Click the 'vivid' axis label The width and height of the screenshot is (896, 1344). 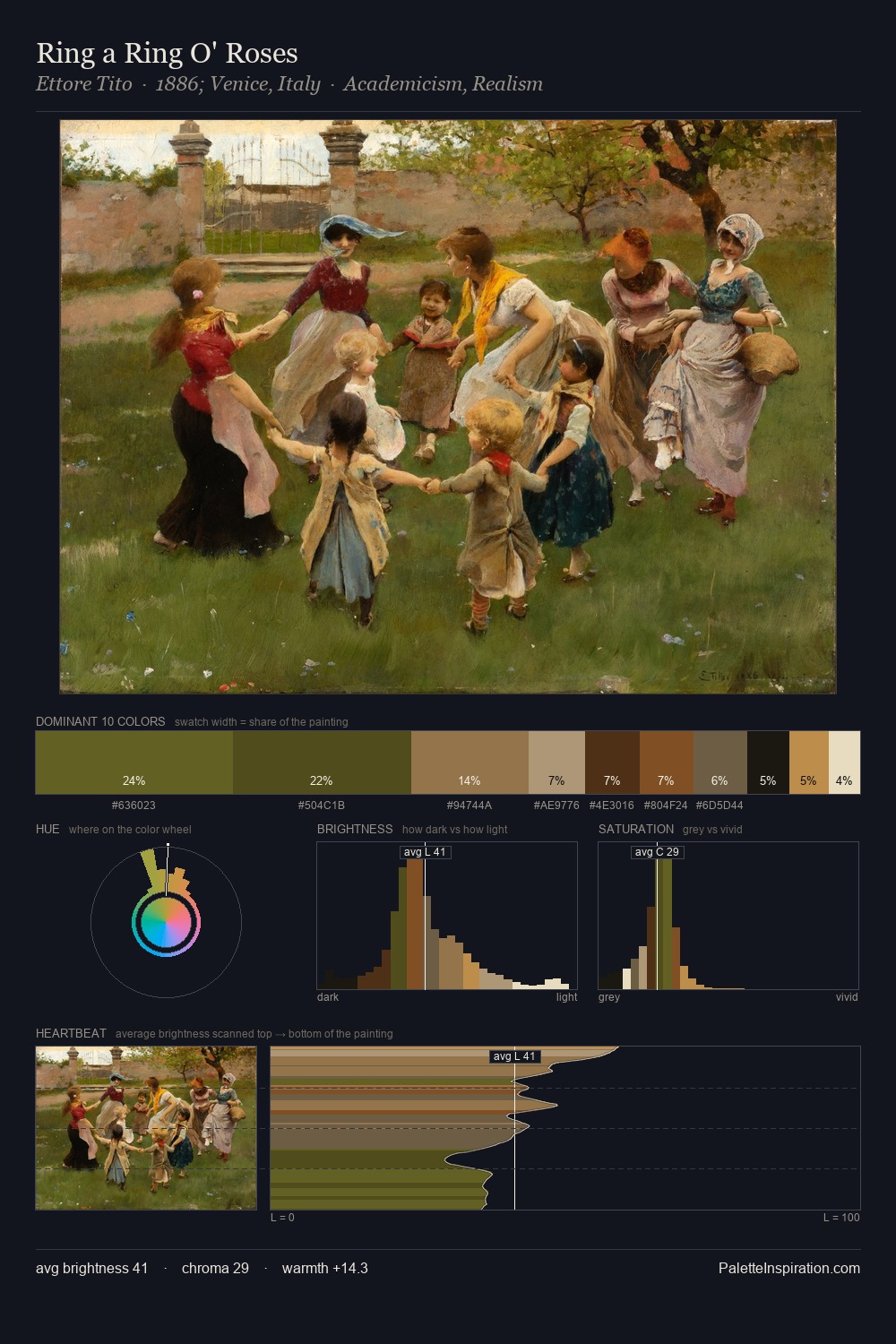click(x=847, y=997)
